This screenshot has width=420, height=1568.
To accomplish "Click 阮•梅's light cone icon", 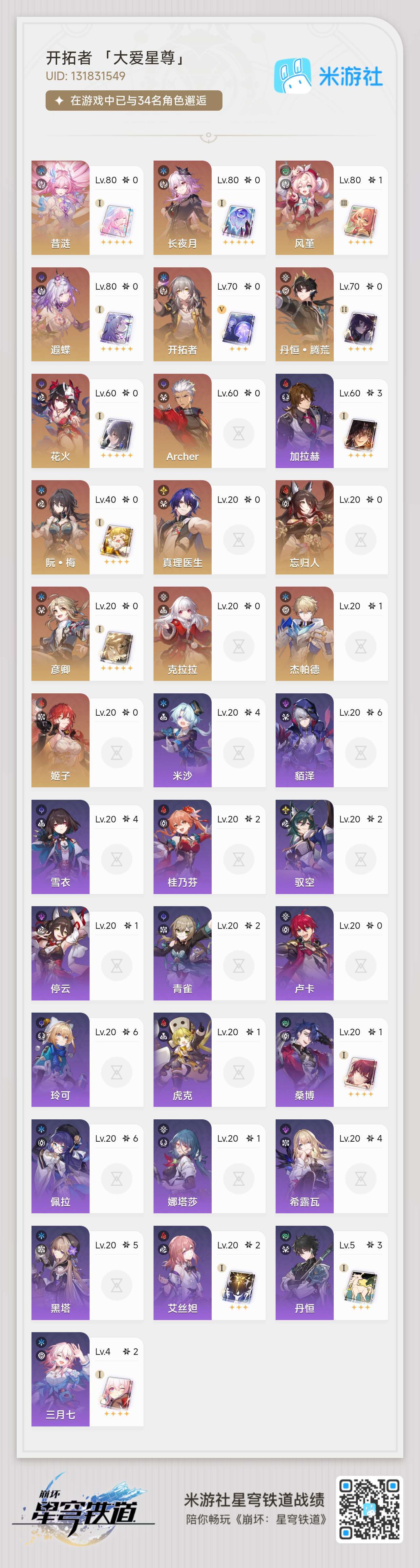I will pyautogui.click(x=117, y=540).
